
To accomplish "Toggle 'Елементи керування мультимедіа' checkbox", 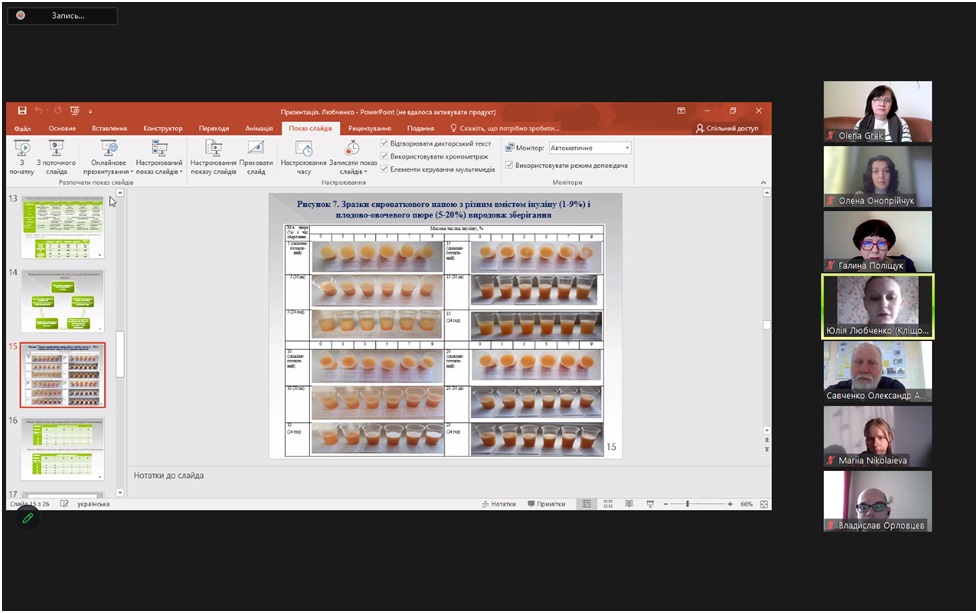I will coord(384,168).
